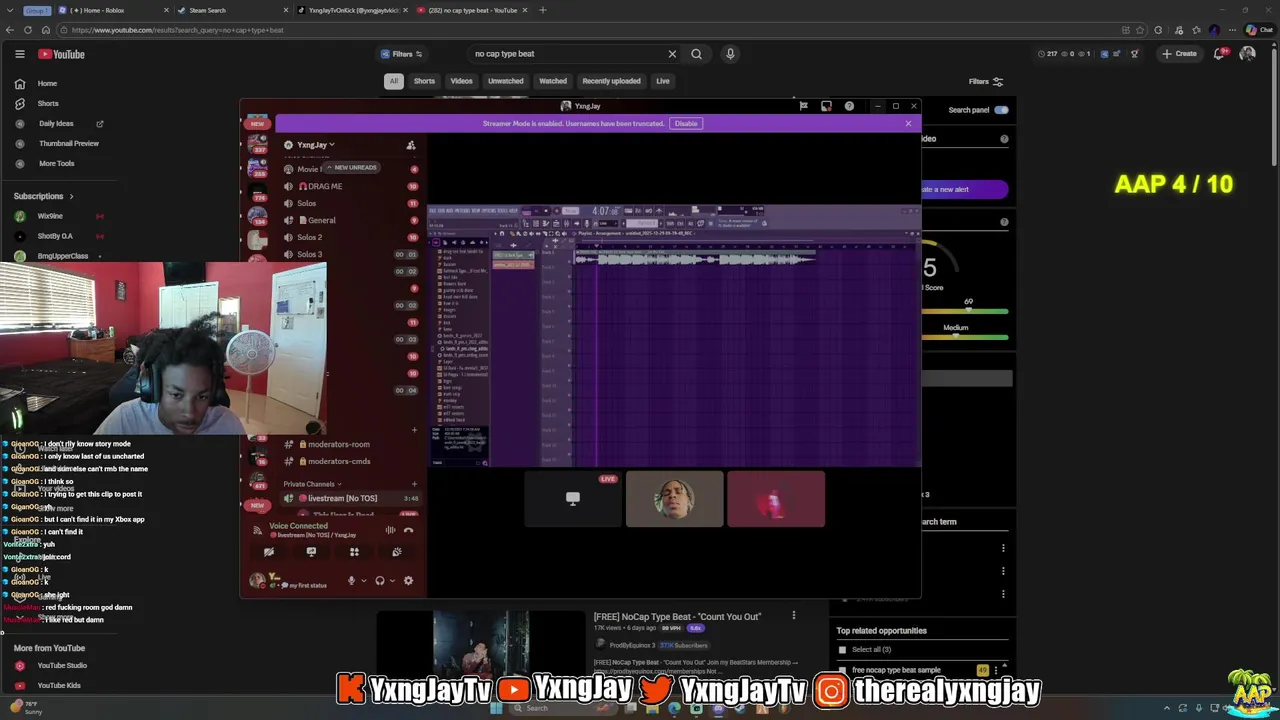Click Discord share screen button

[311, 552]
